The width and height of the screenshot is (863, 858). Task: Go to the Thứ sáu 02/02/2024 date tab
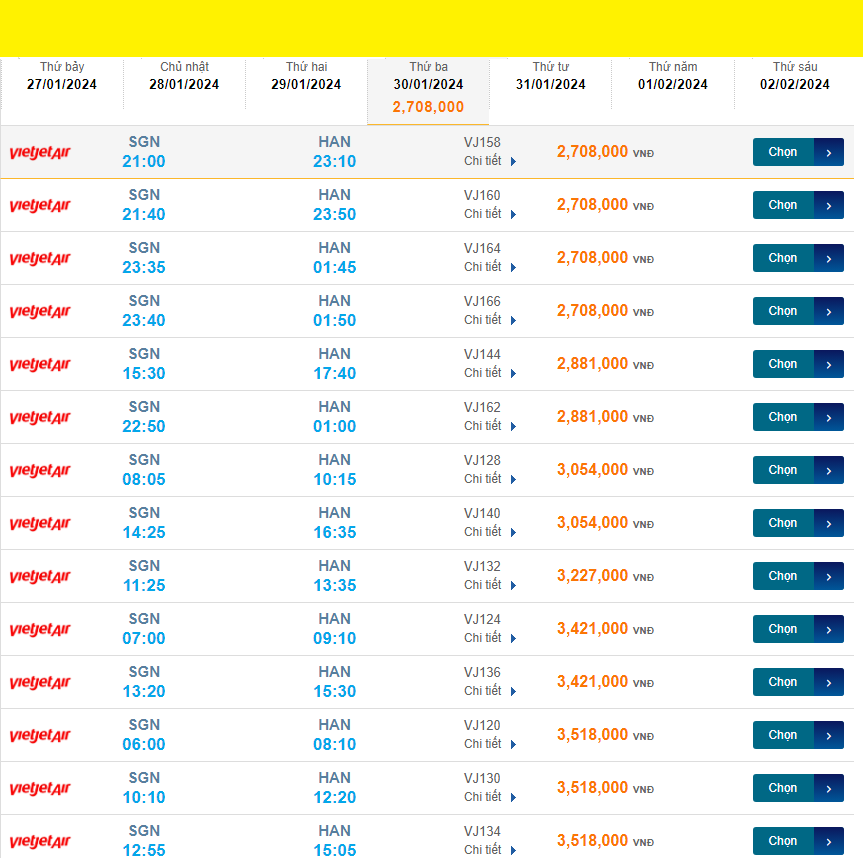tap(795, 77)
